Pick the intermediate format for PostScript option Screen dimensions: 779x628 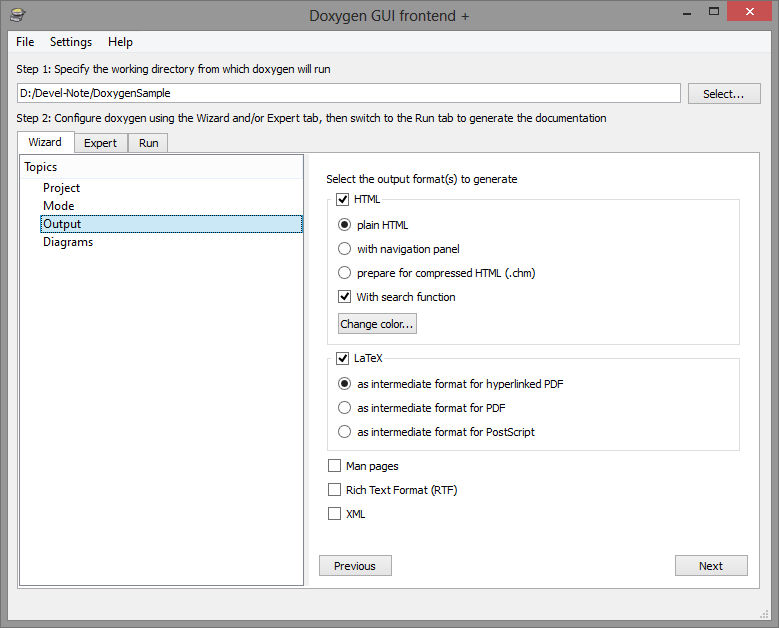(344, 431)
